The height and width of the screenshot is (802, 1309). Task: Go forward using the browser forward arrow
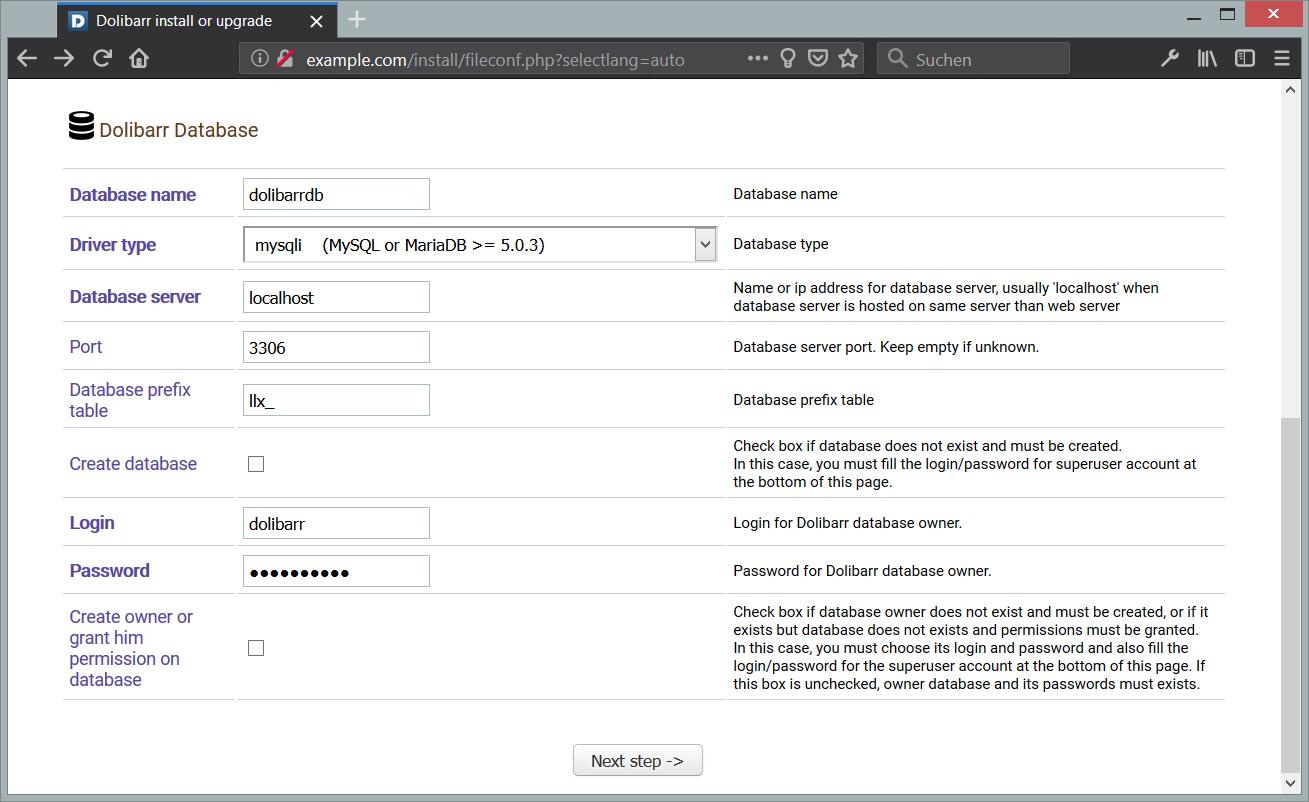pos(64,59)
